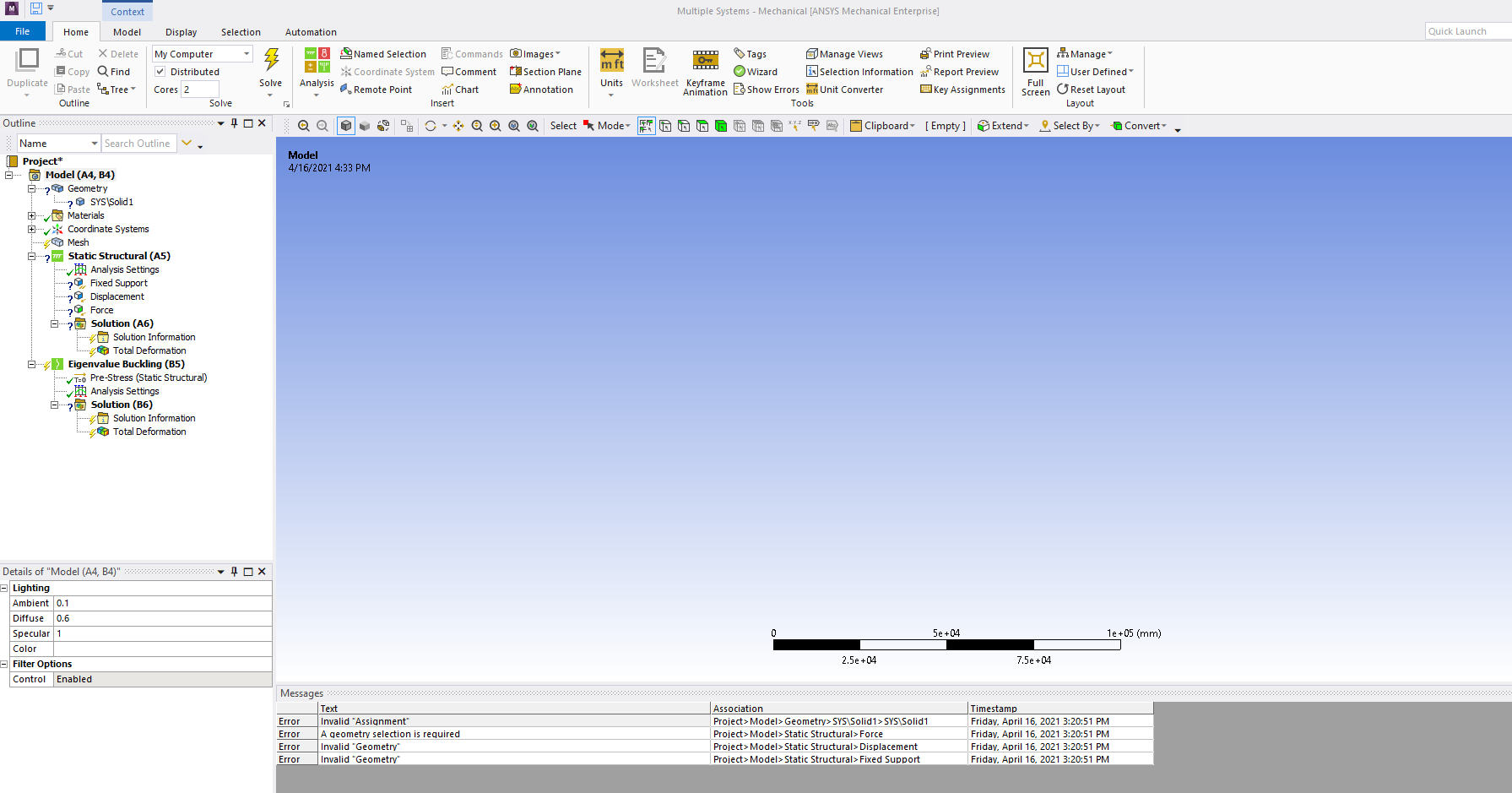Open the Images menu button
Image resolution: width=1512 pixels, height=793 pixels.
point(535,54)
